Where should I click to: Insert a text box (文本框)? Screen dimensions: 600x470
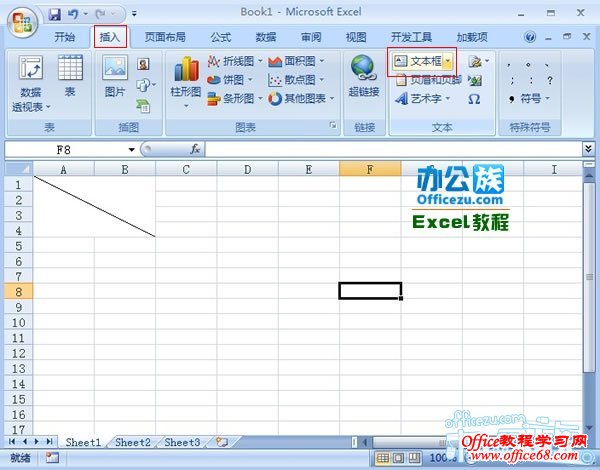[418, 61]
